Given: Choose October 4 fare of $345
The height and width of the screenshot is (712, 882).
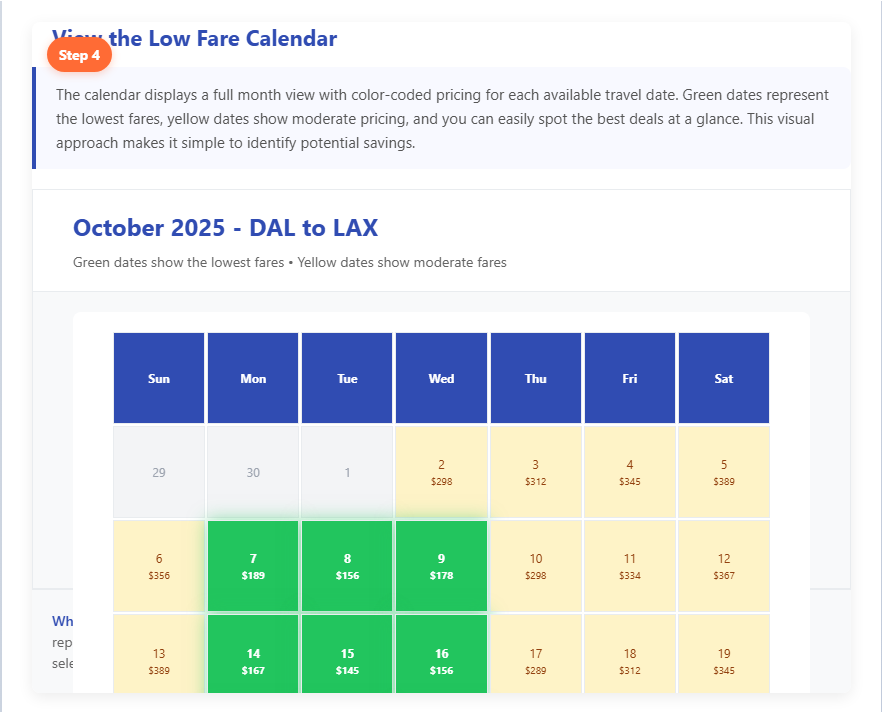Looking at the screenshot, I should (630, 472).
